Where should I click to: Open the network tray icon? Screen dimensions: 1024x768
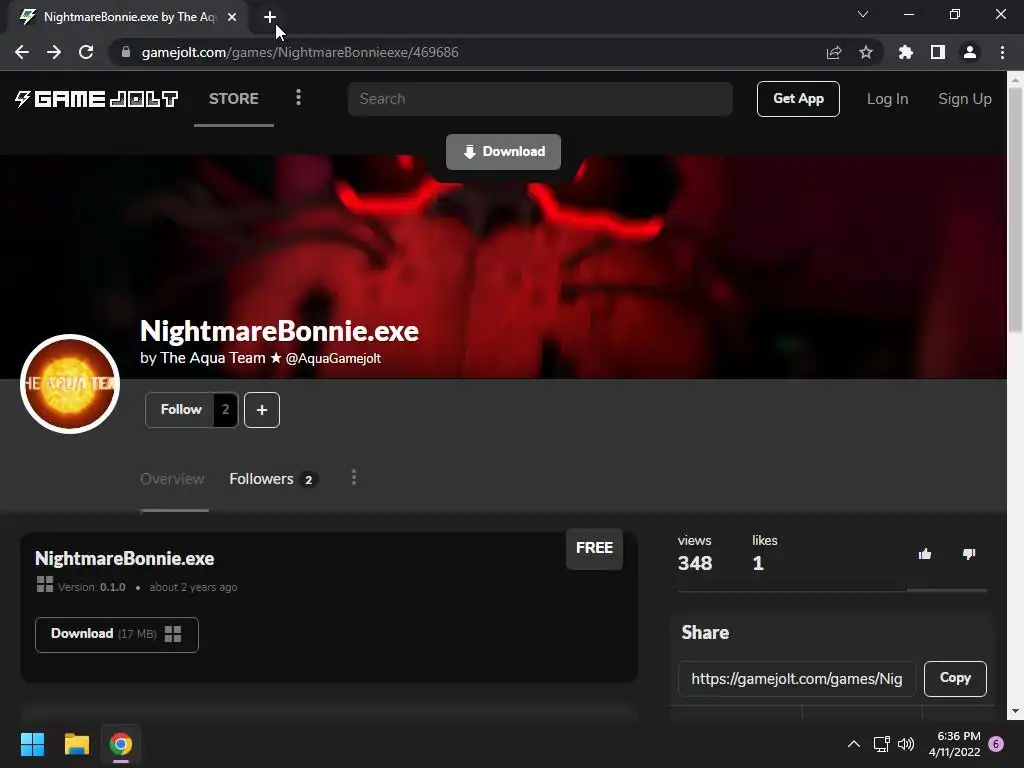tap(882, 744)
